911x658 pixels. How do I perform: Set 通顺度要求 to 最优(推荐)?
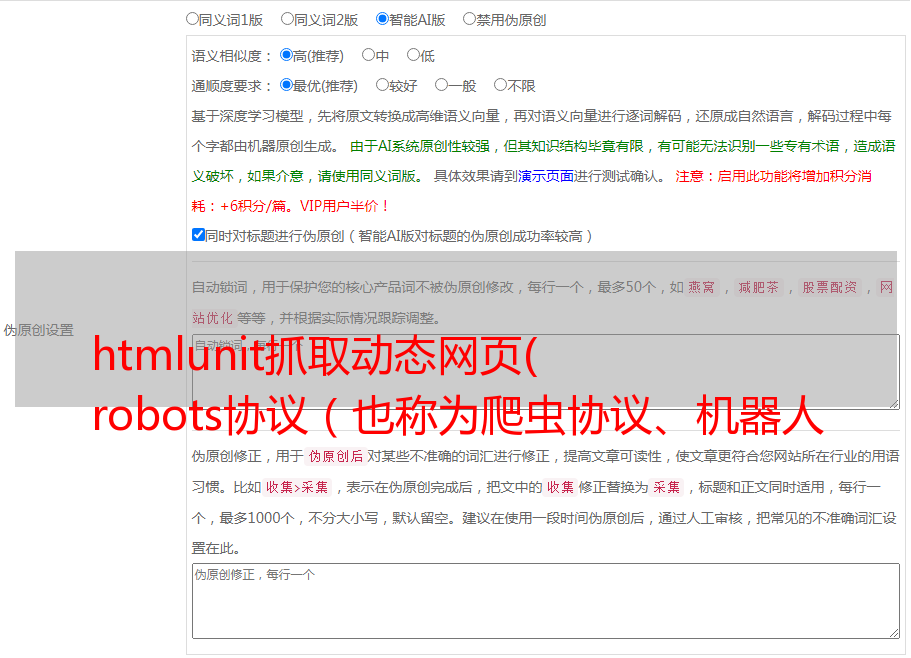[x=286, y=85]
